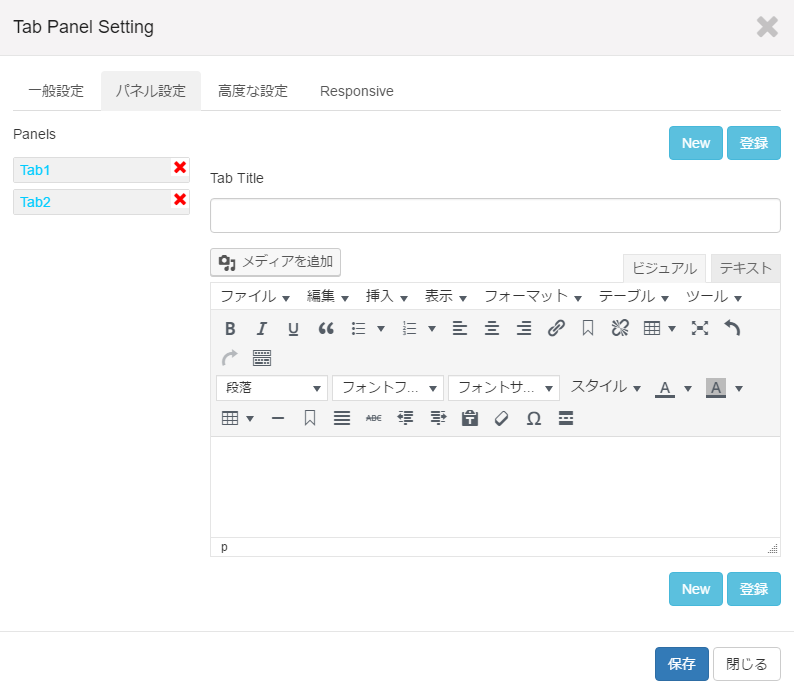
Task: Click paste as text clipboard icon
Action: [469, 419]
